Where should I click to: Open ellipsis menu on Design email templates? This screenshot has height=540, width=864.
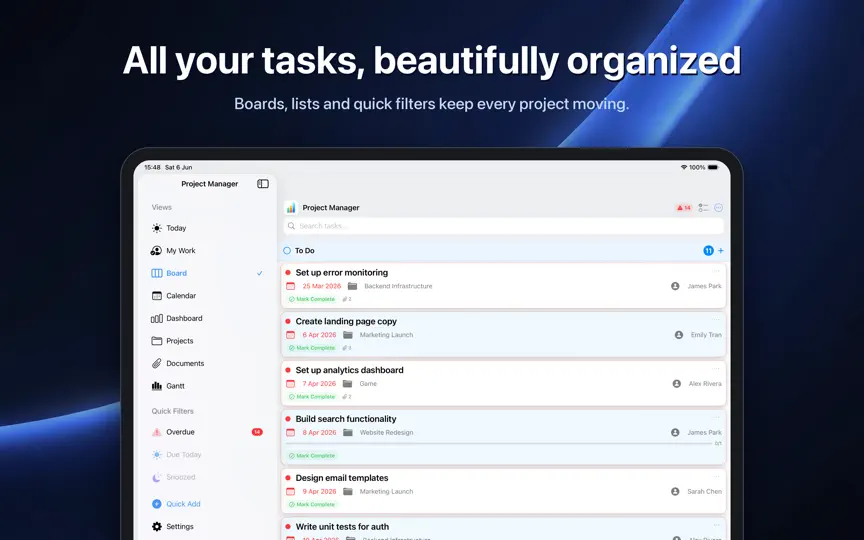(716, 476)
